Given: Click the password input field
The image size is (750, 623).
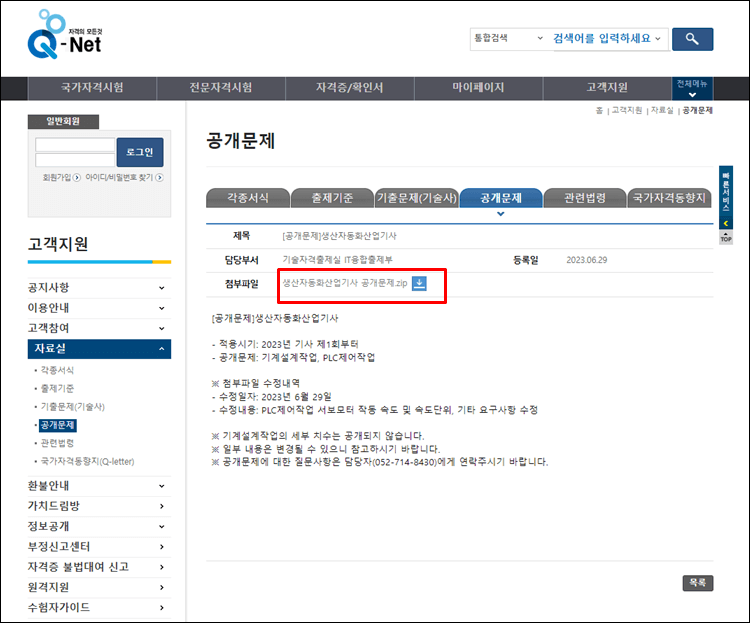Looking at the screenshot, I should 75,160.
